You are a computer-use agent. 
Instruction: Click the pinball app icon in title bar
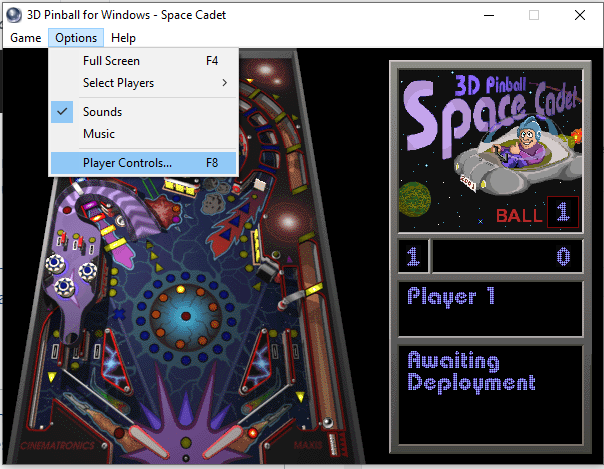click(x=14, y=15)
